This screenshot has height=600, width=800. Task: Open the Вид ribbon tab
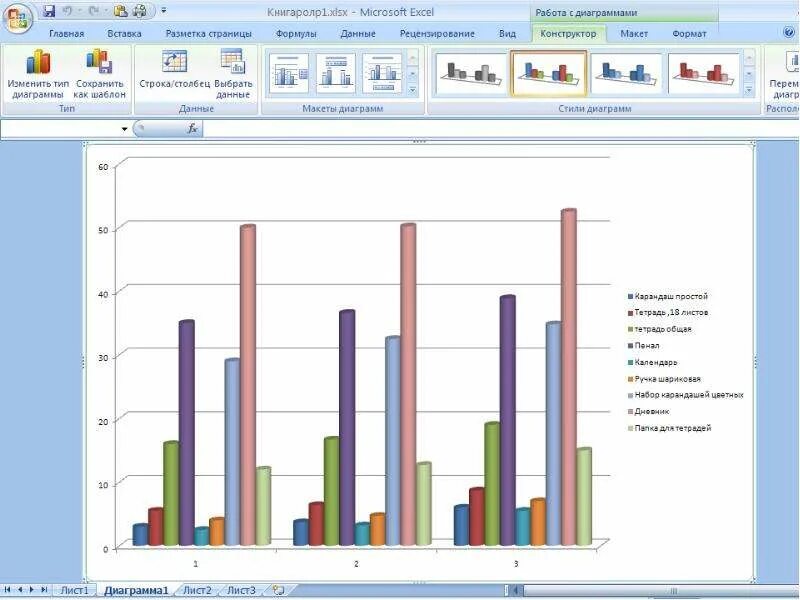(507, 34)
